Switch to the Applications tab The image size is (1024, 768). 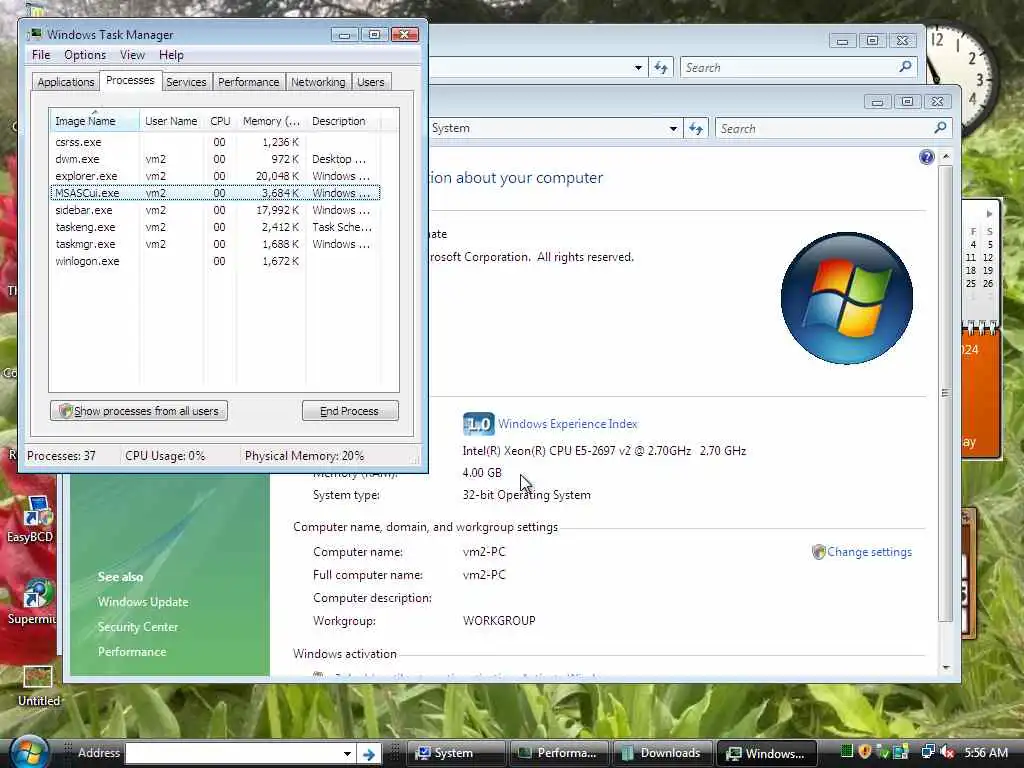point(65,82)
